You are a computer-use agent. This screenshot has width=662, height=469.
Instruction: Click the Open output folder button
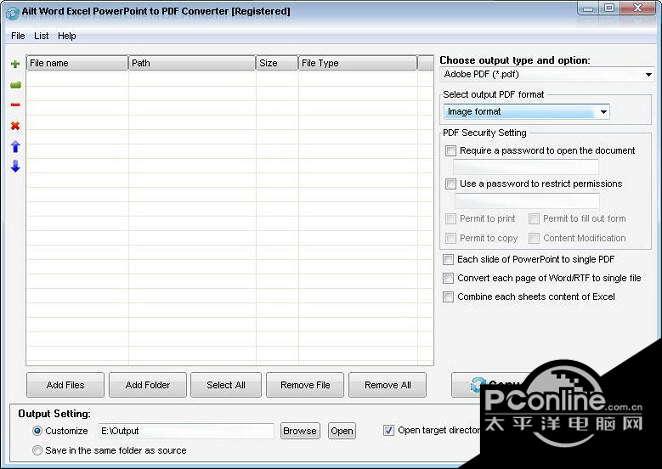click(x=342, y=431)
